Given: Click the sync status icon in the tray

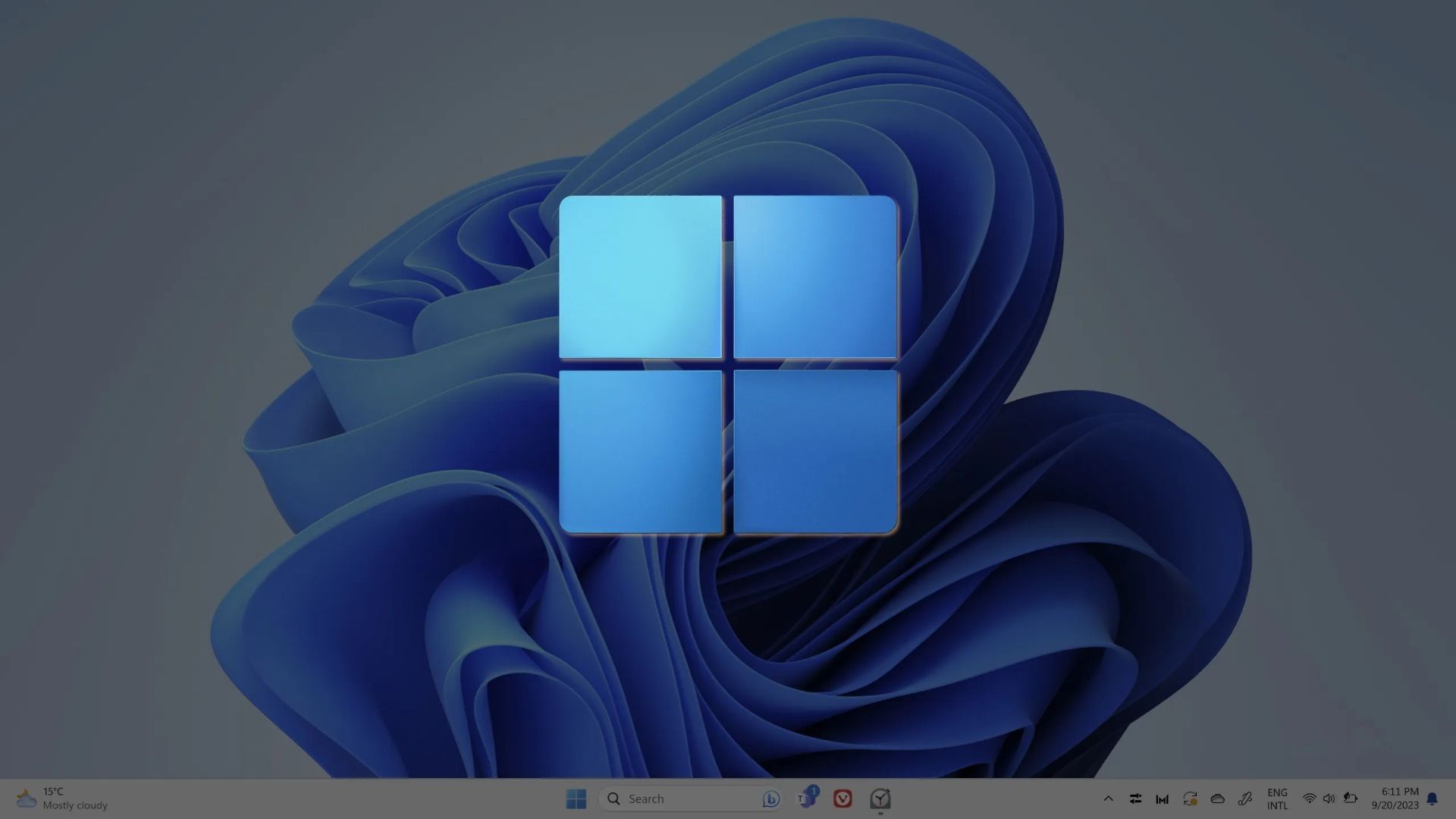Looking at the screenshot, I should pos(1190,799).
